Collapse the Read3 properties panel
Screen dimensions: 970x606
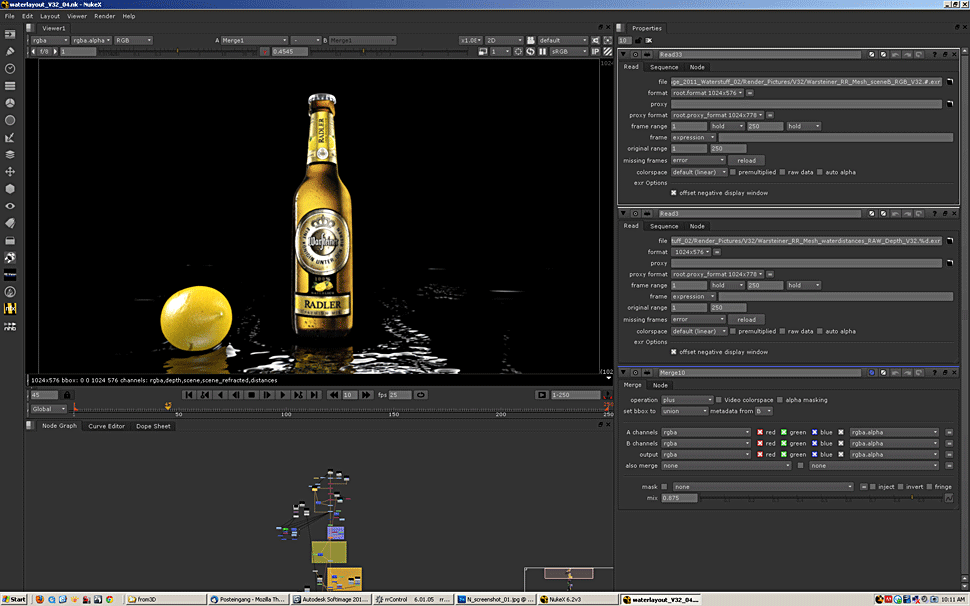(x=624, y=213)
